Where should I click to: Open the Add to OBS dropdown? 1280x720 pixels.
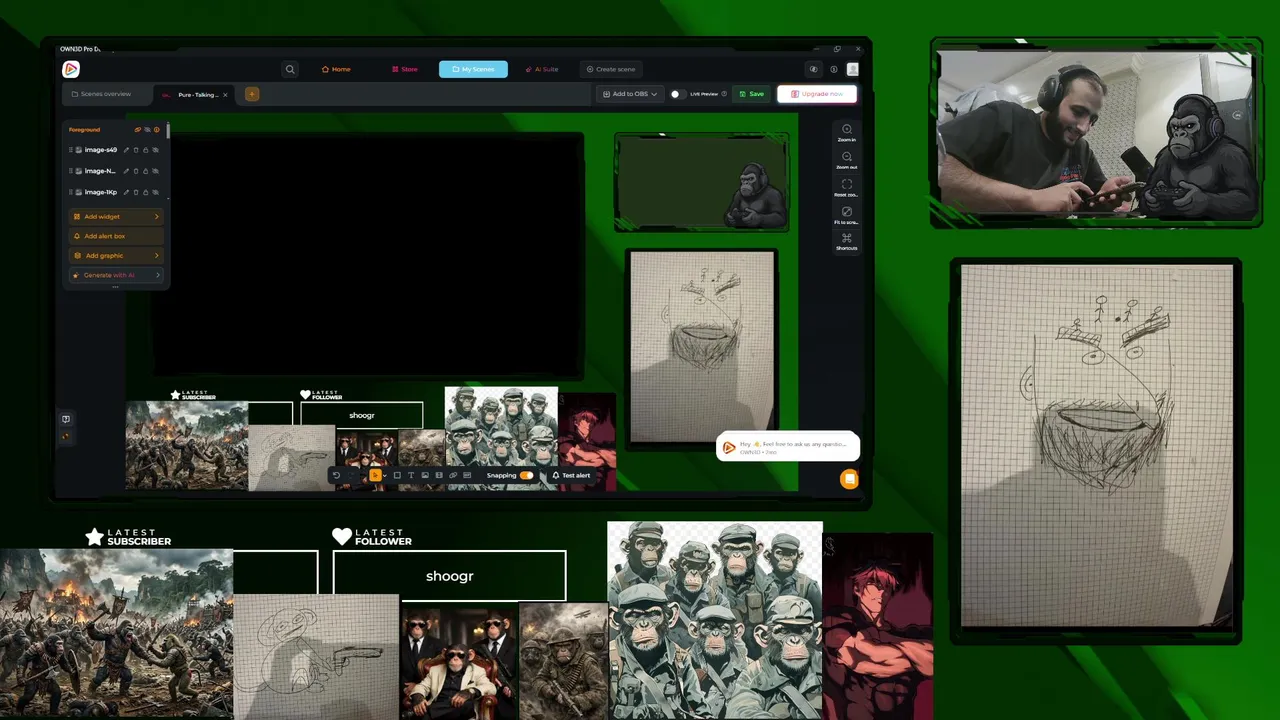(630, 94)
